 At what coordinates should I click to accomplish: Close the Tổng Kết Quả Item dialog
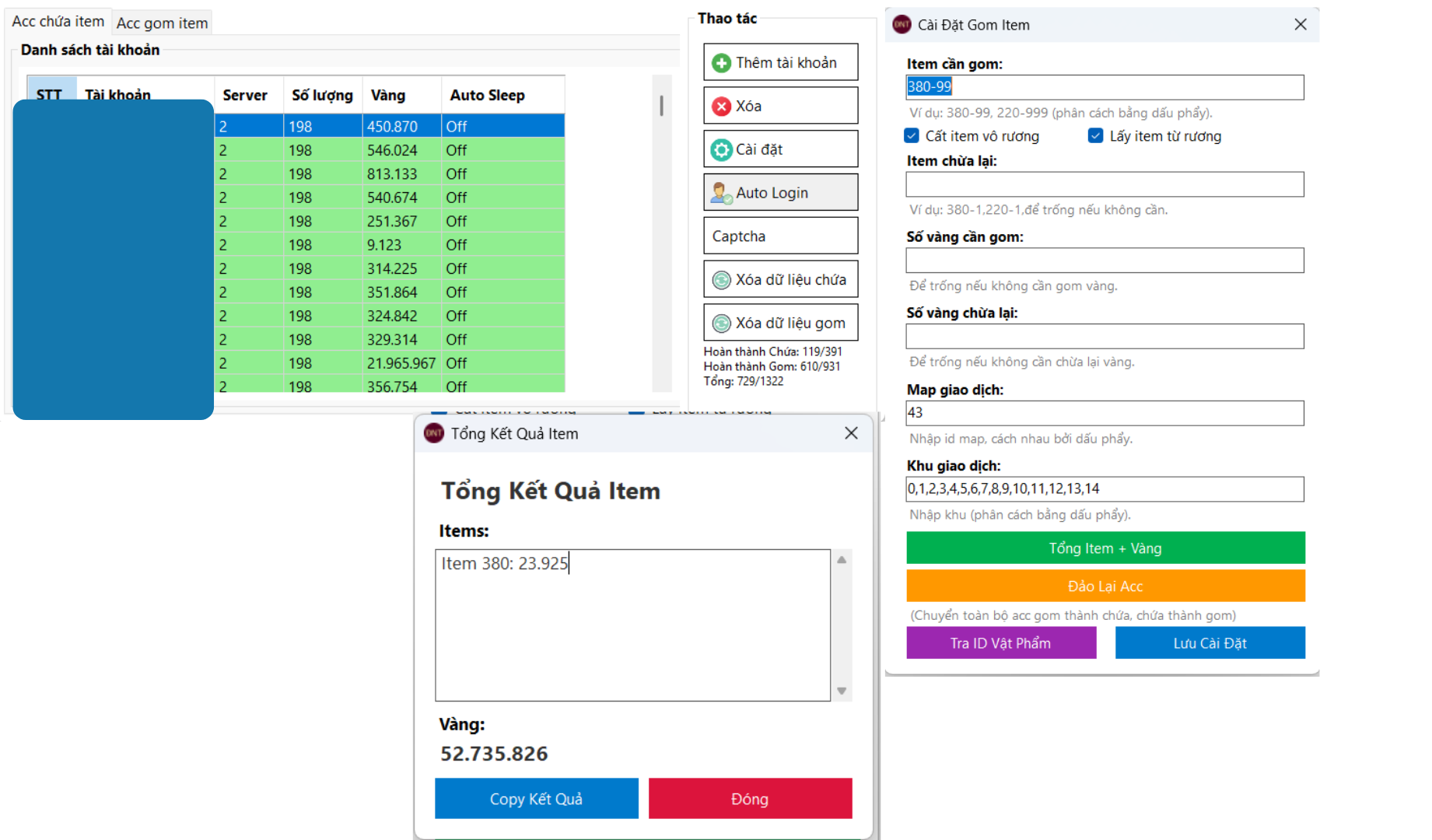coord(851,433)
